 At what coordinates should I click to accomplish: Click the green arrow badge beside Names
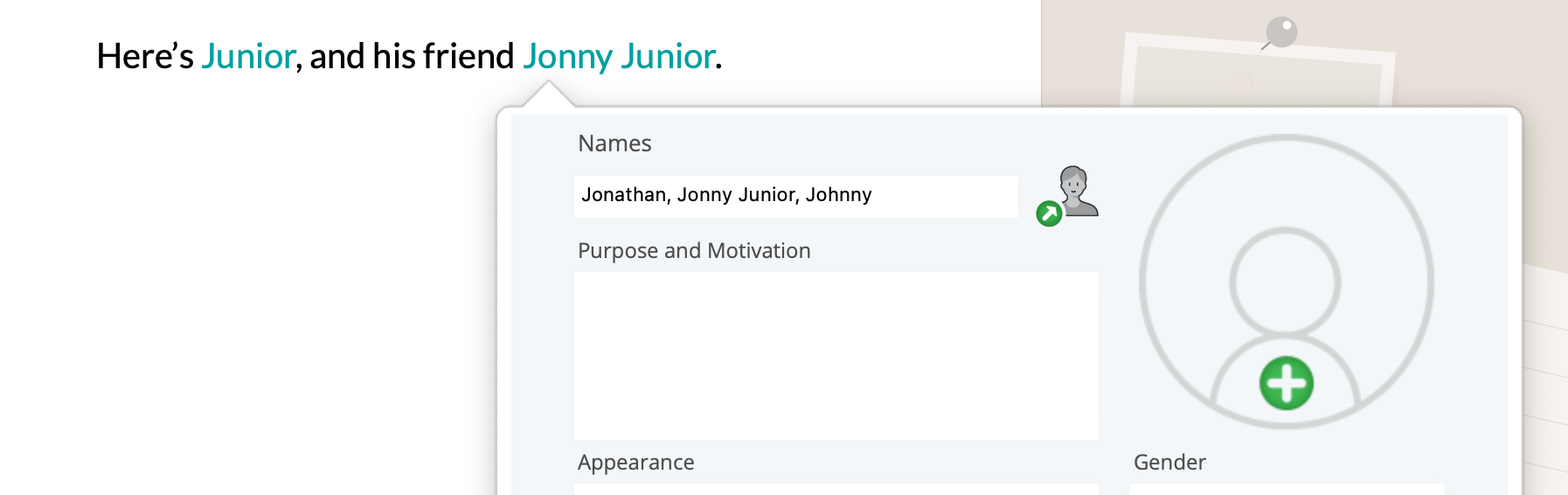pos(1049,213)
